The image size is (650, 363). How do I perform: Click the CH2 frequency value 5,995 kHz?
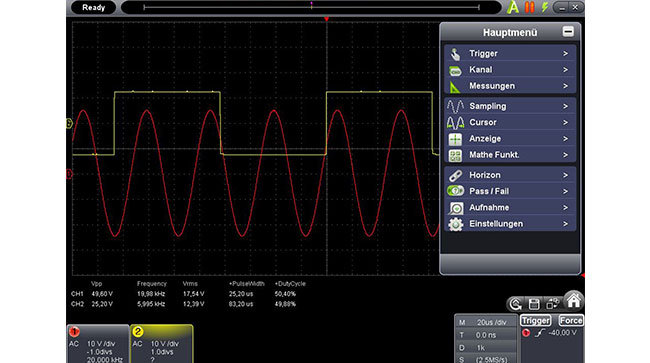pyautogui.click(x=151, y=304)
